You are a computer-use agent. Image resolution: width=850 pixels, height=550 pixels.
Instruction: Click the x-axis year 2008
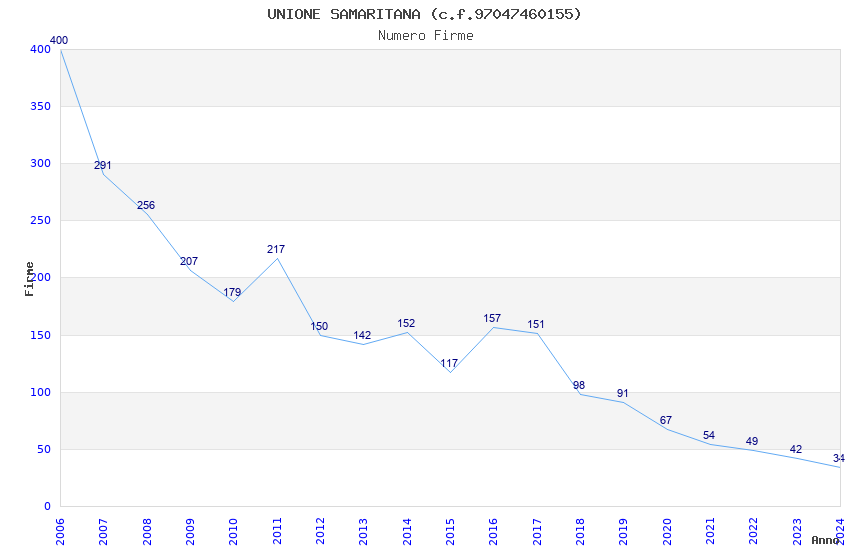tap(146, 531)
